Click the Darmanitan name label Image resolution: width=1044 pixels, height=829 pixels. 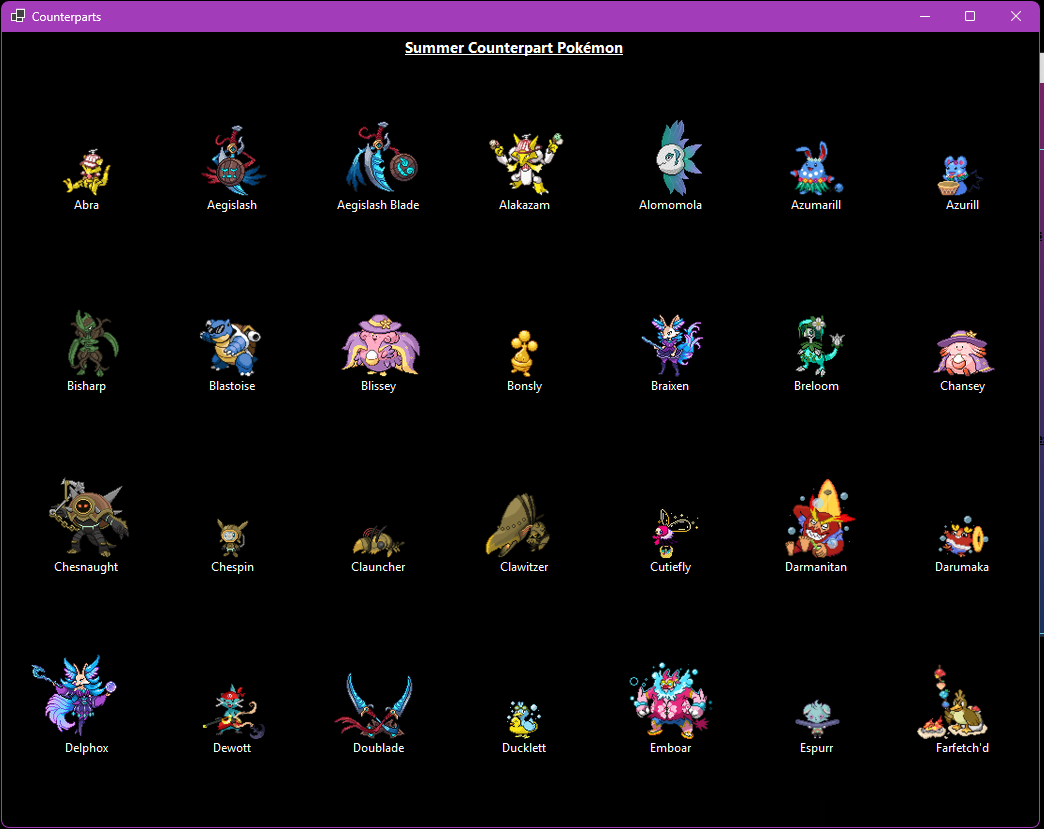tap(816, 567)
